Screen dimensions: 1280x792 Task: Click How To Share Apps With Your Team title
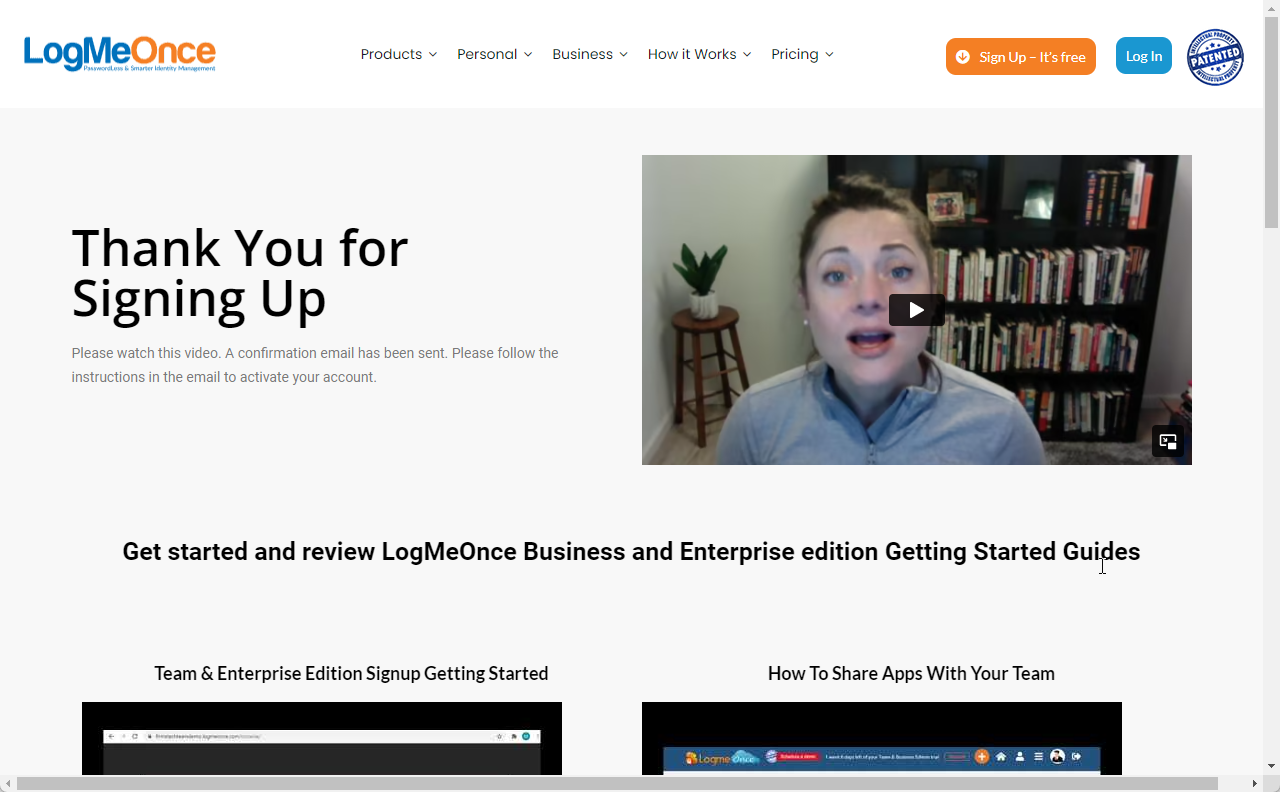tap(911, 673)
